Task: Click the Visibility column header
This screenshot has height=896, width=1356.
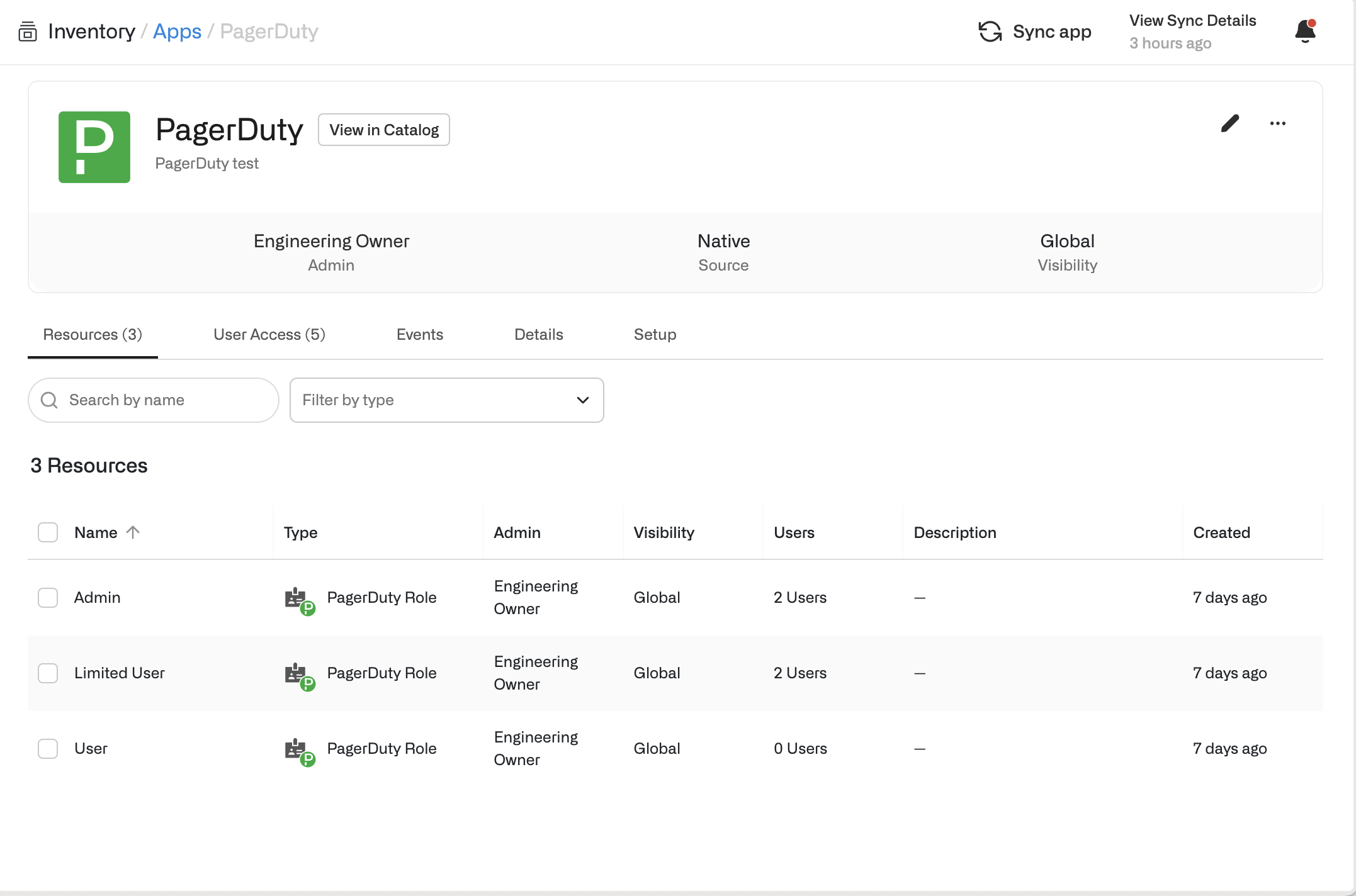Action: [x=664, y=532]
